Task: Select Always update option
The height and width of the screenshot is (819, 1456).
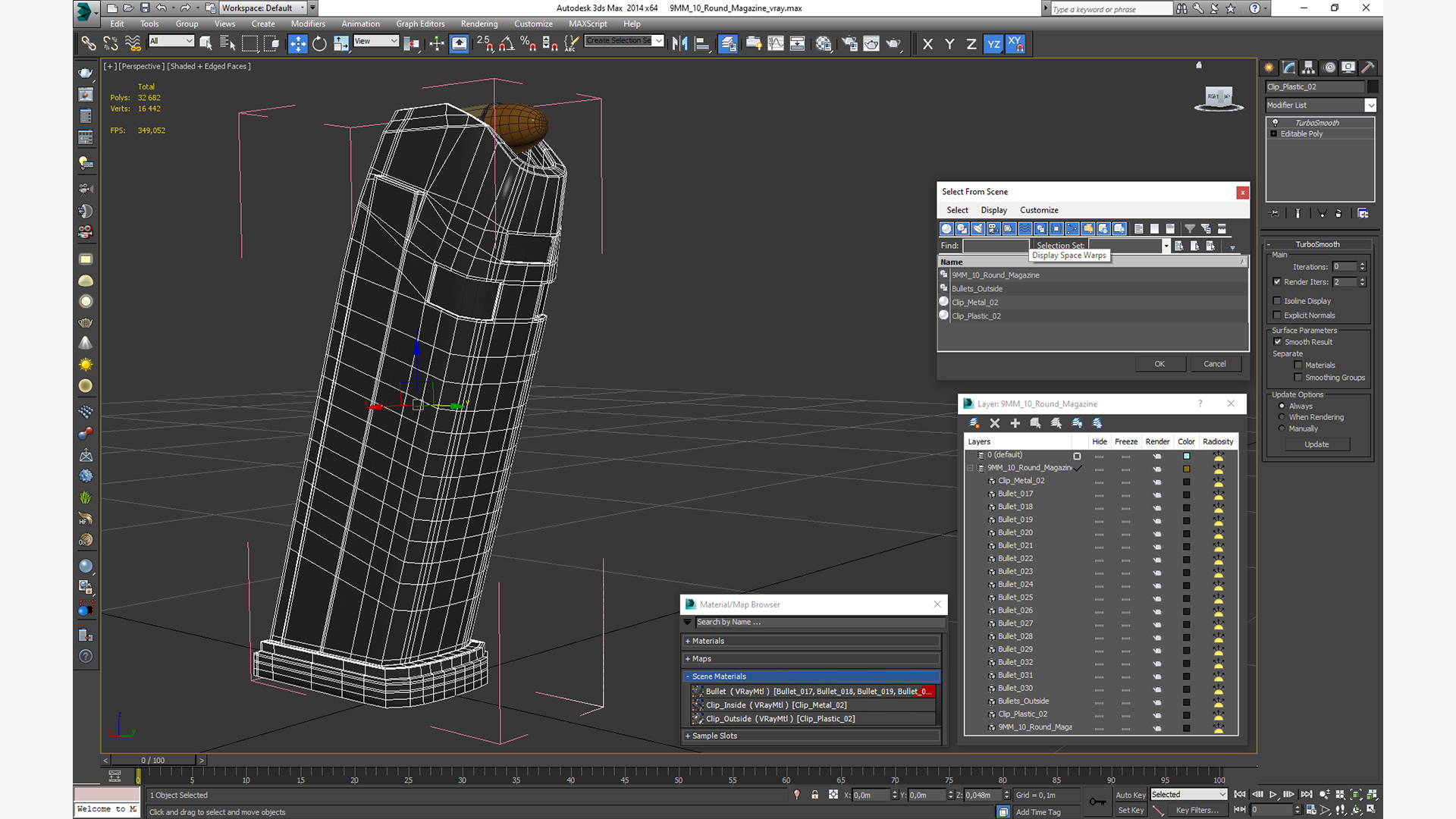Action: tap(1282, 406)
